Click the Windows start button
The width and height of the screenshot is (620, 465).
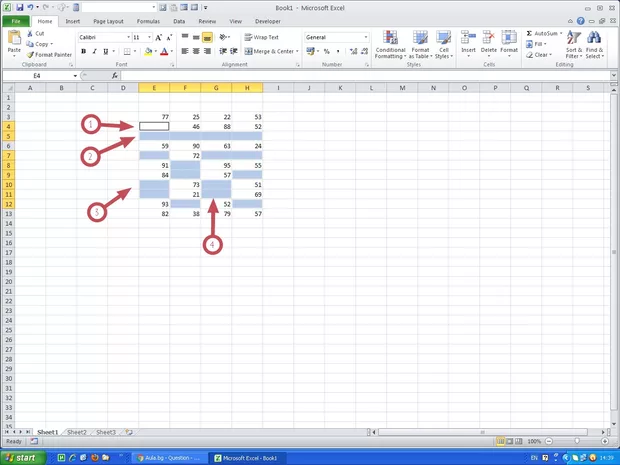[x=23, y=458]
